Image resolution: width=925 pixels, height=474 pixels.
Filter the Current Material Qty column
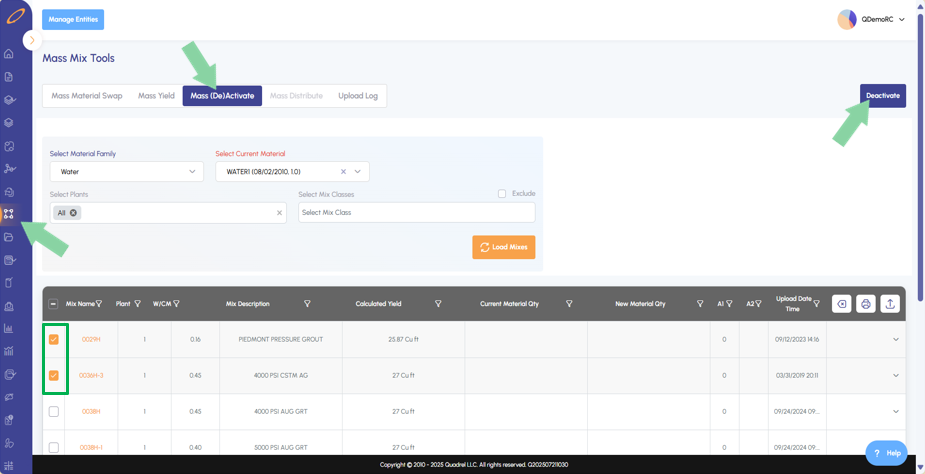[569, 303]
